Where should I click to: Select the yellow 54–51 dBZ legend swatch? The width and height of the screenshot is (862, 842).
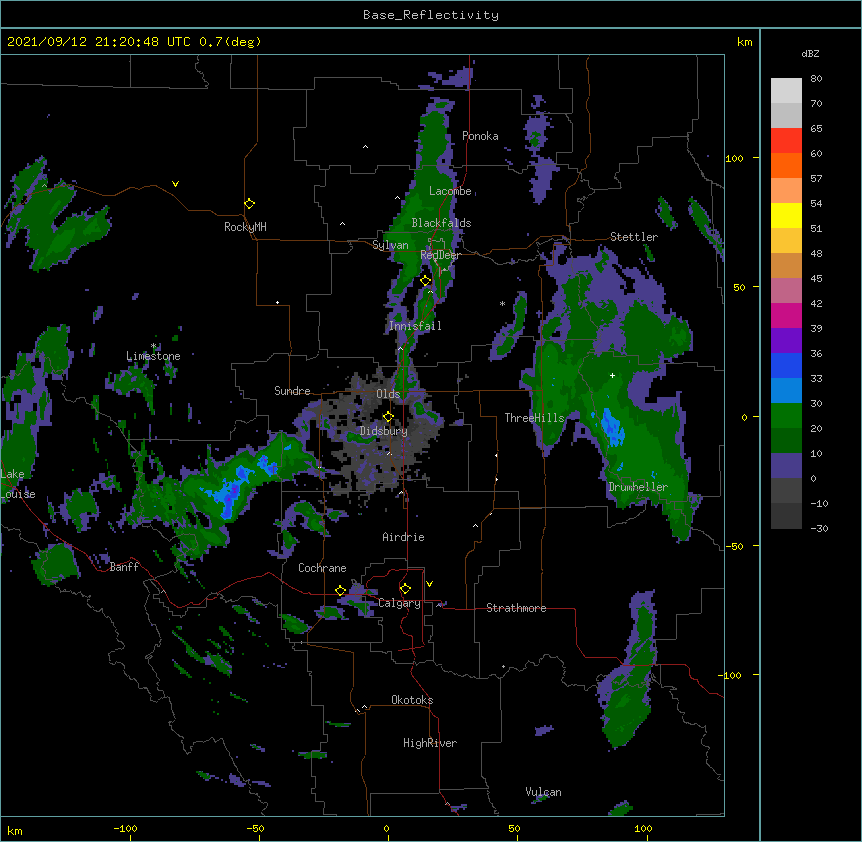pos(786,215)
